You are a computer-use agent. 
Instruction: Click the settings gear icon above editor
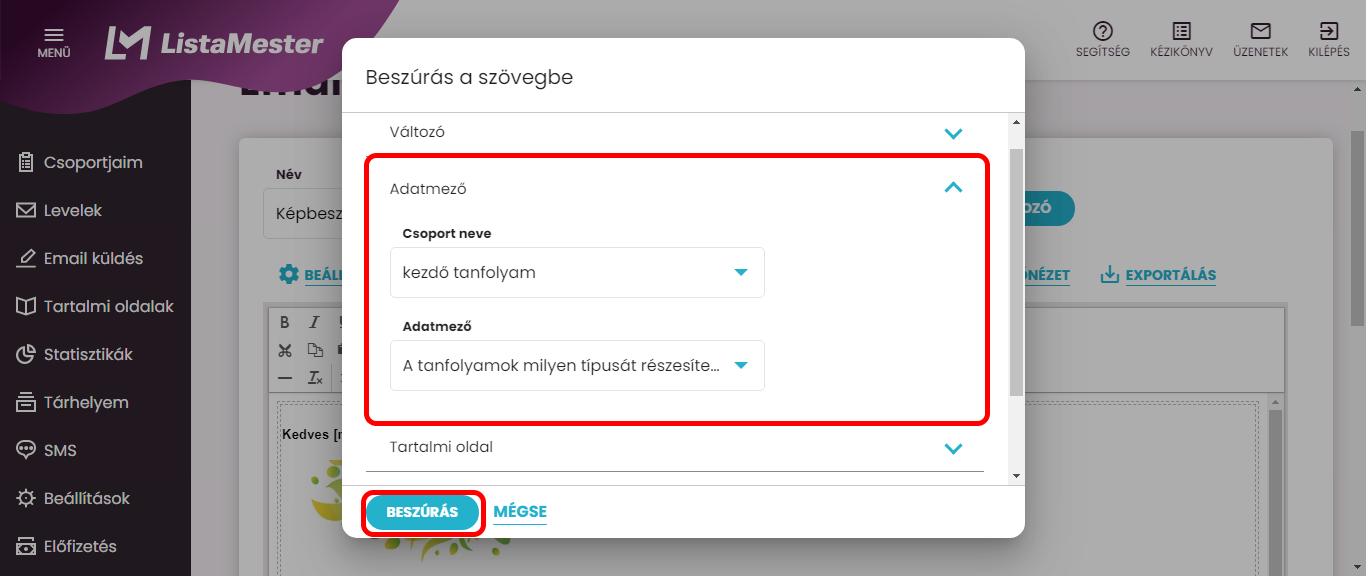(289, 275)
